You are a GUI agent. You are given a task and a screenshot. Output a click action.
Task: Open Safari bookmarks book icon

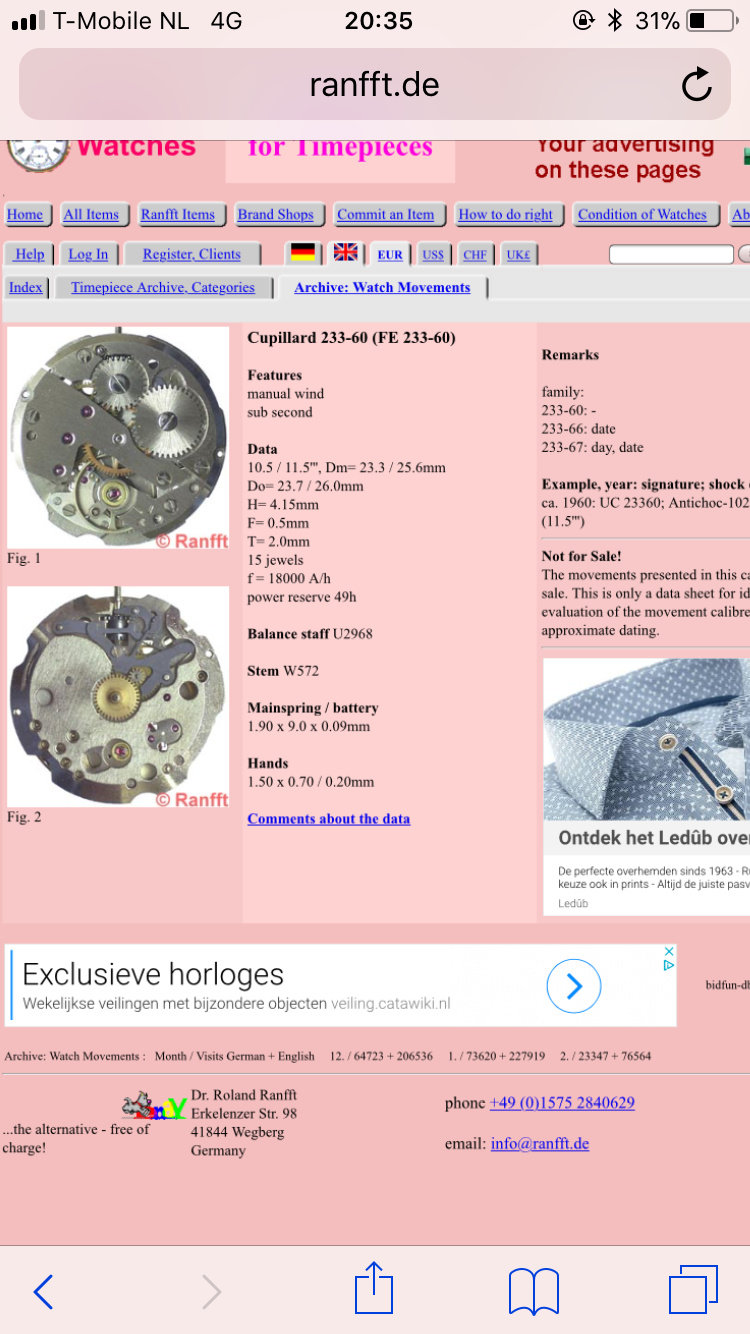click(x=534, y=1291)
